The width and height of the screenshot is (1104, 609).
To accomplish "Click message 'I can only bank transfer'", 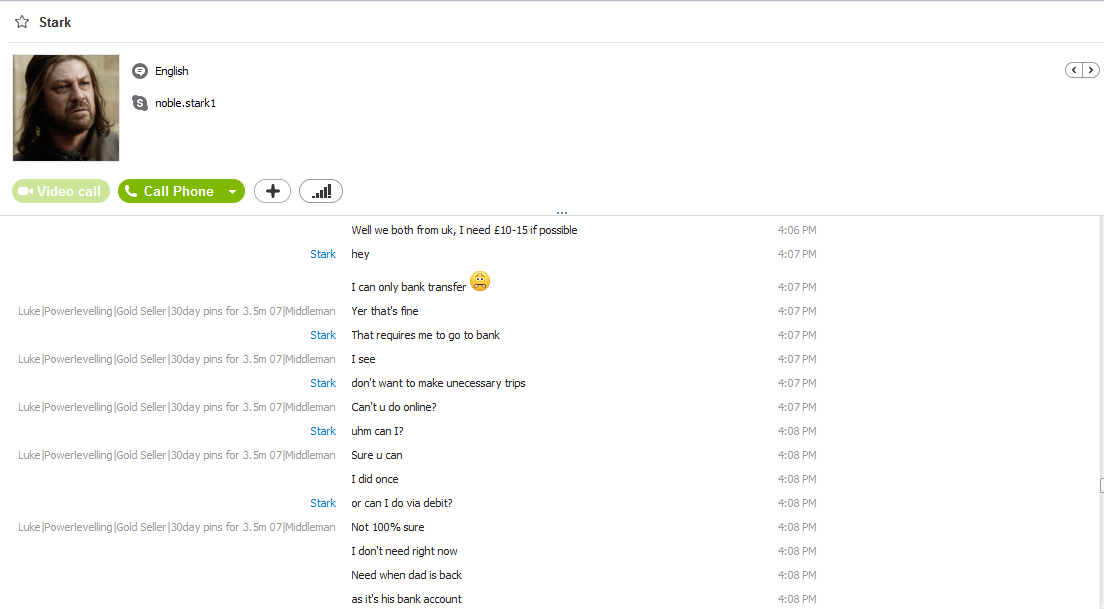I will (408, 287).
